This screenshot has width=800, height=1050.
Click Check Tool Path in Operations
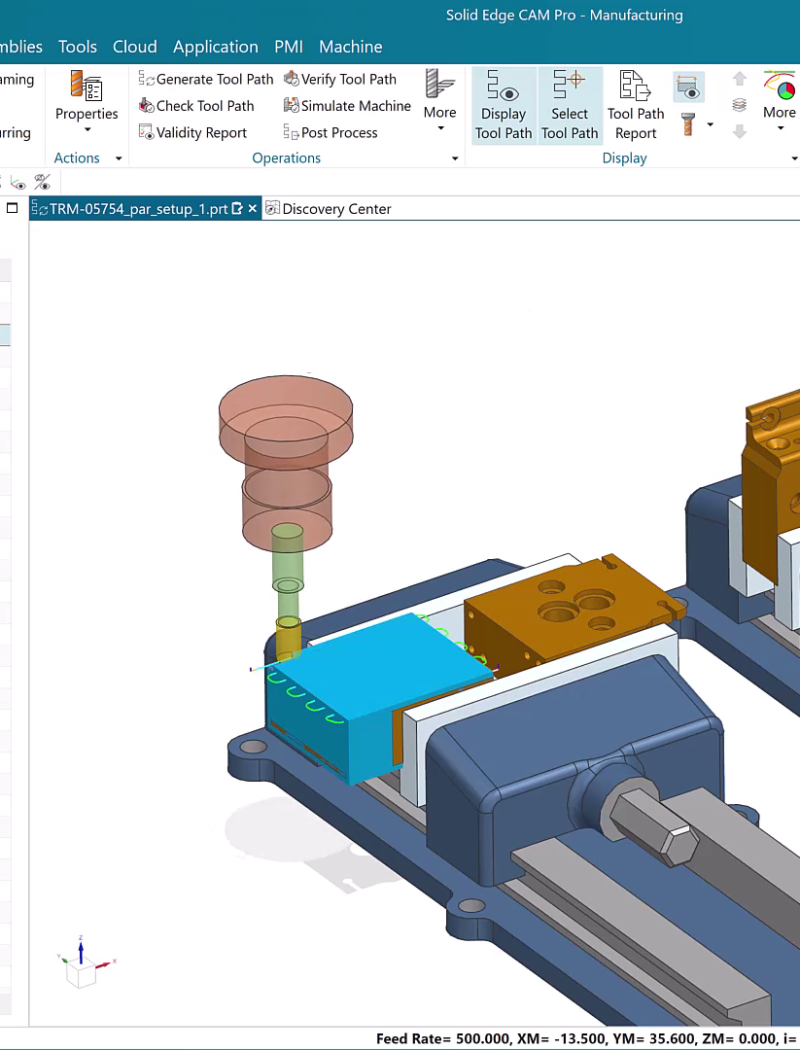(197, 106)
